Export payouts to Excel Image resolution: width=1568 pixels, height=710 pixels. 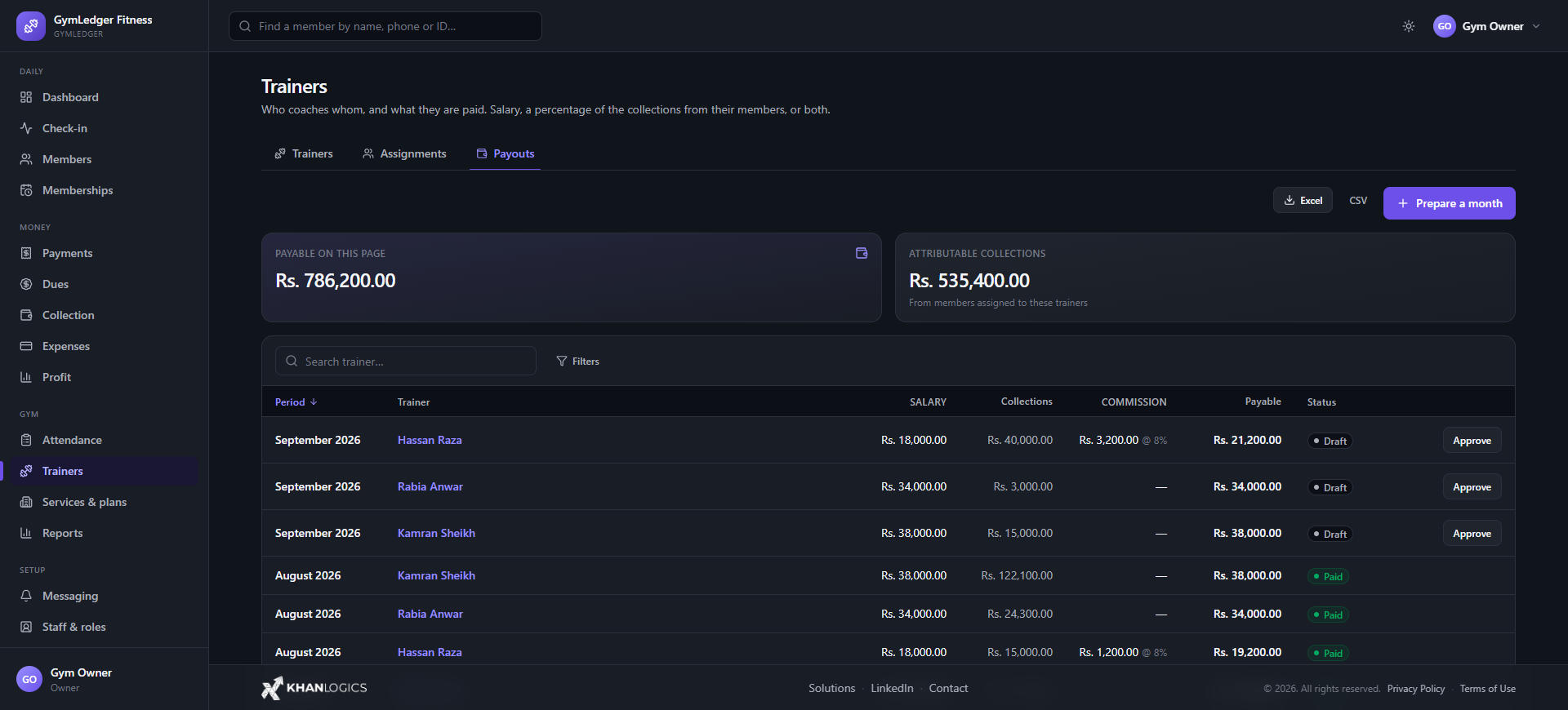(1303, 200)
